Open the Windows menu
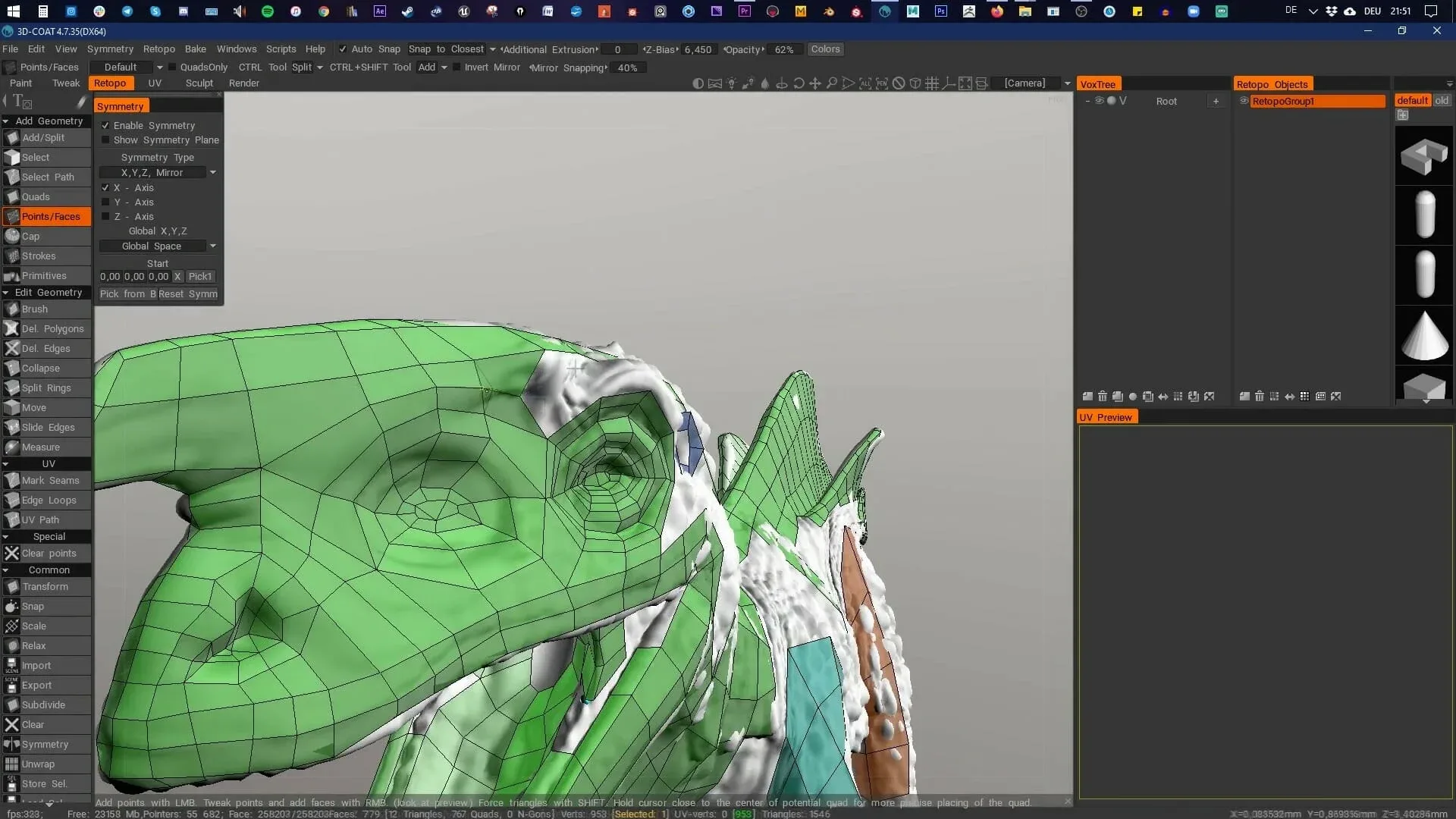The height and width of the screenshot is (819, 1456). (237, 49)
